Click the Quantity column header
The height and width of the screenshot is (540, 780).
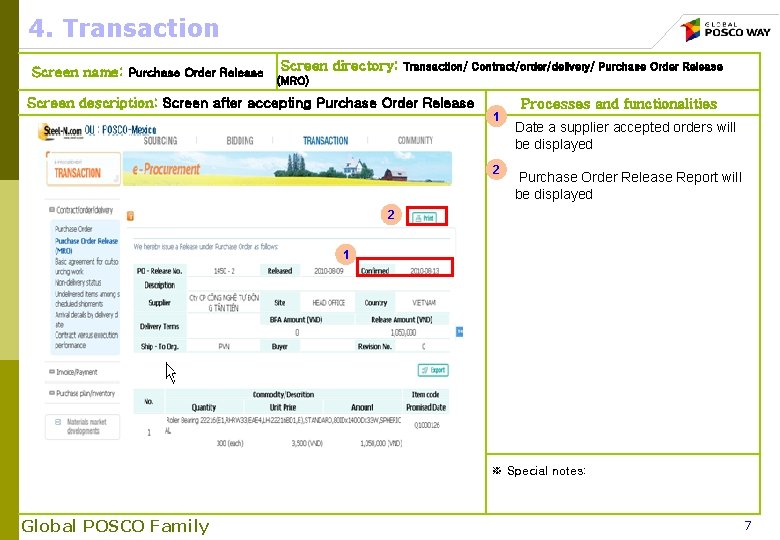(204, 407)
